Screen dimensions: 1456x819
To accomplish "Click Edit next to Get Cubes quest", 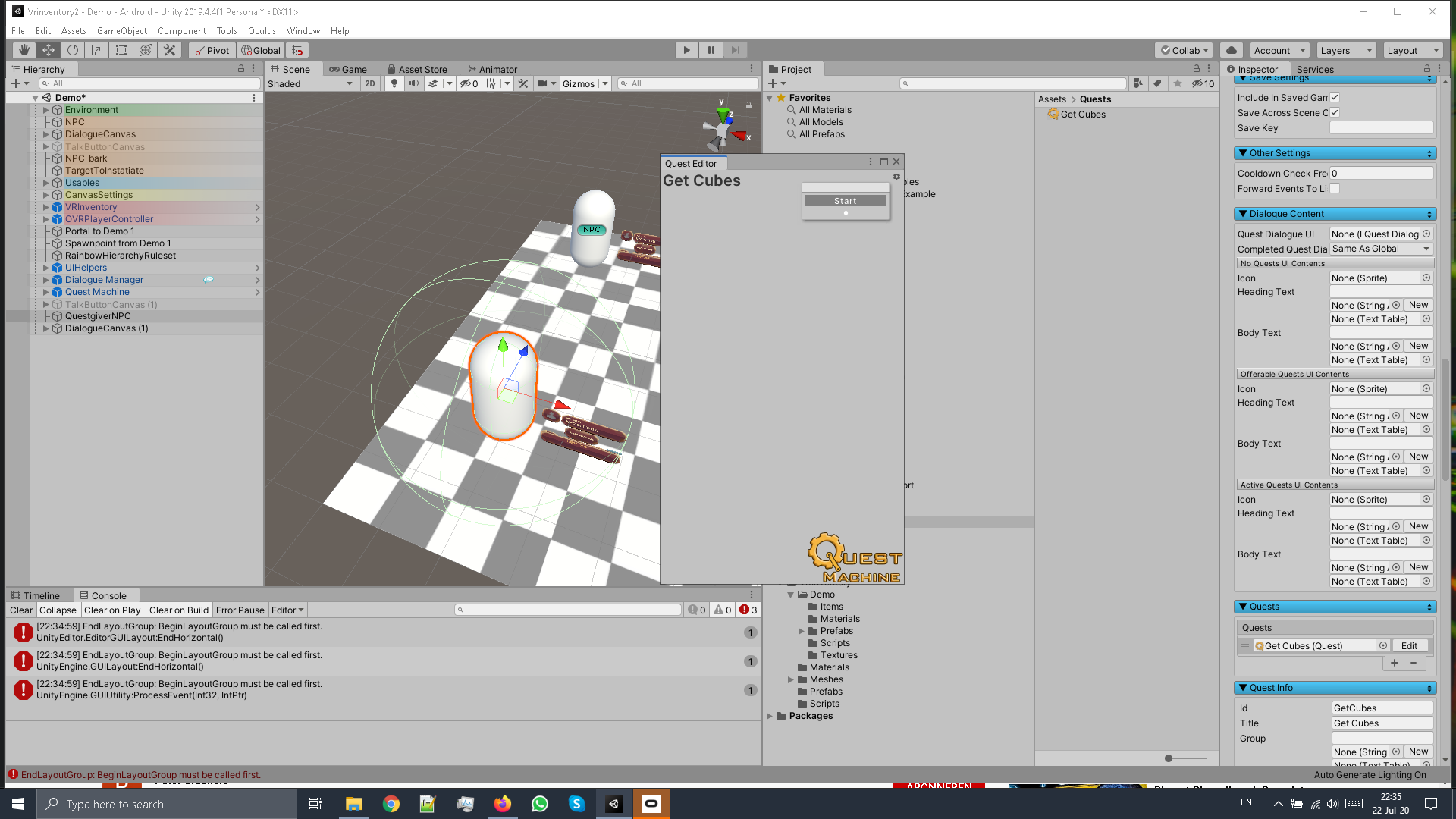I will click(1409, 645).
